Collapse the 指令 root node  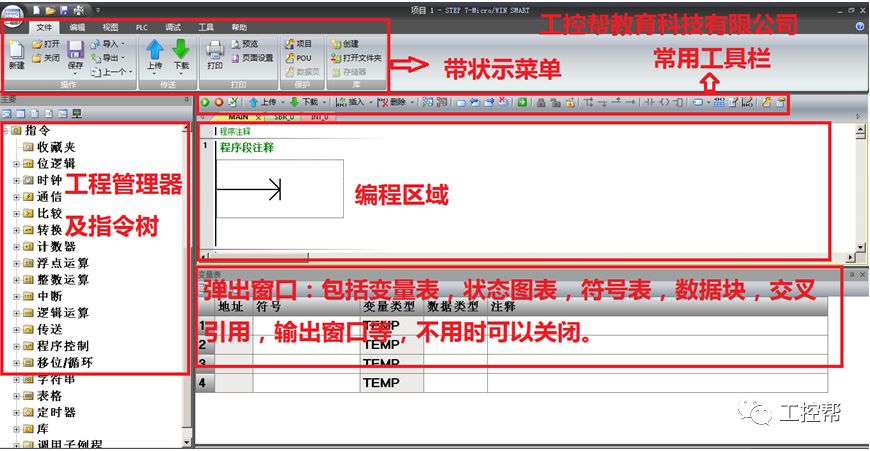[5, 130]
